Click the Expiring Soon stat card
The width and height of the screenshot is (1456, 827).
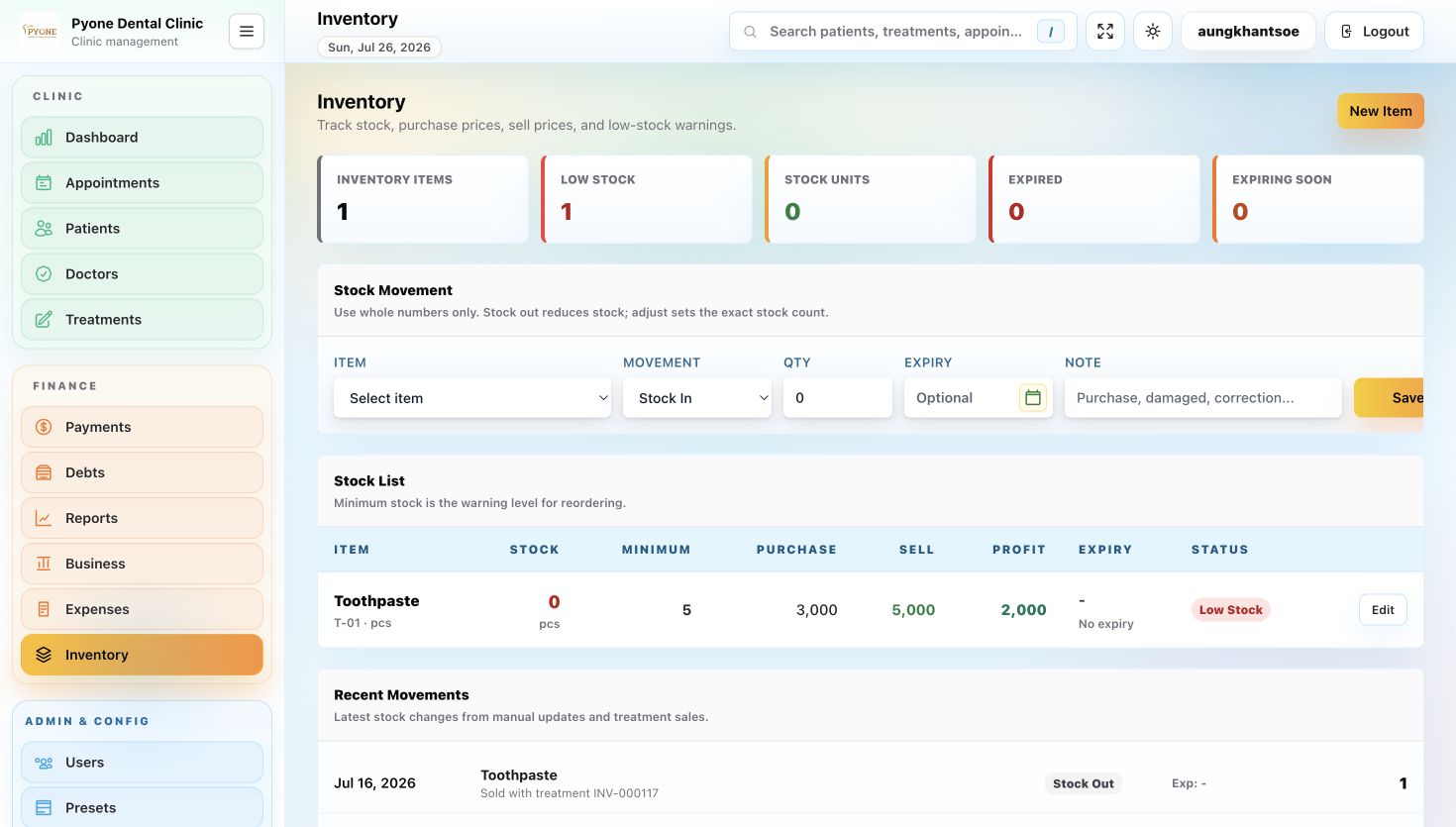coord(1318,199)
